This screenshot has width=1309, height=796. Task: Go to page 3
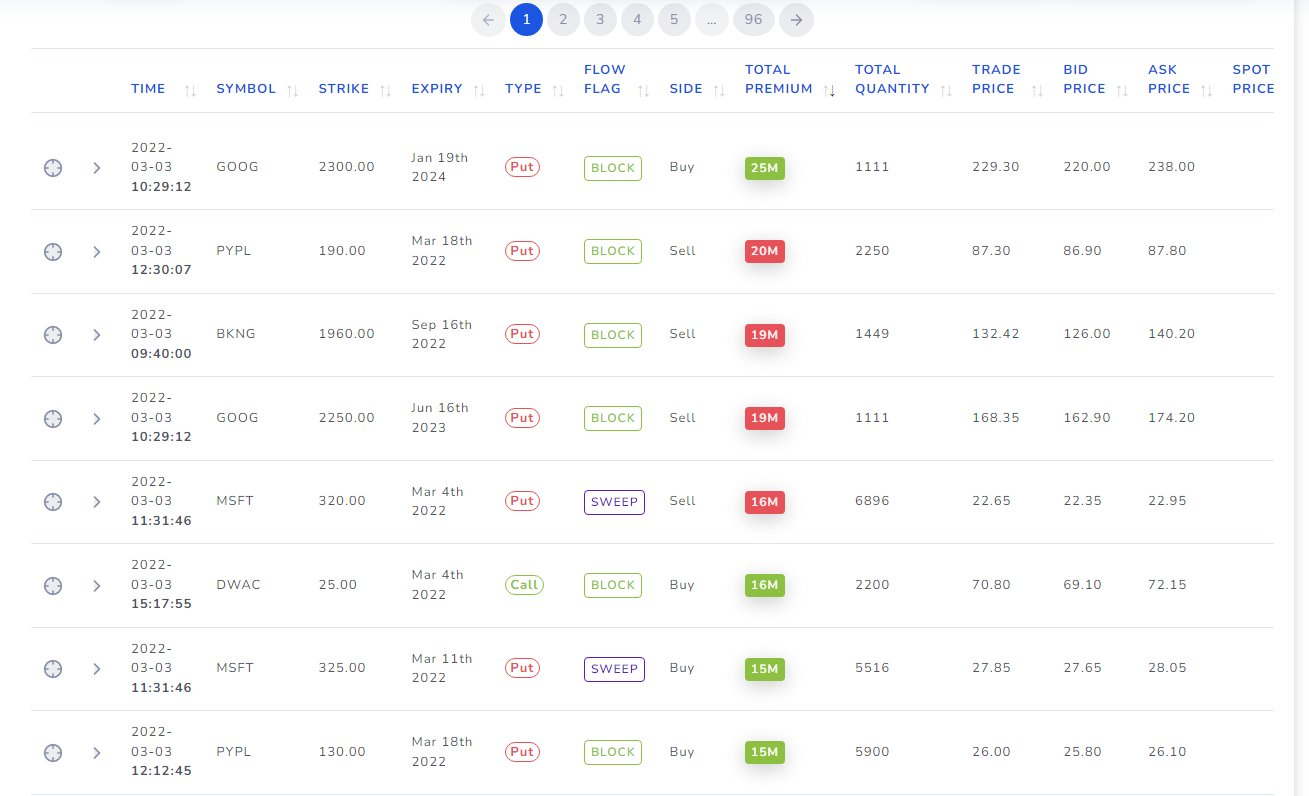pos(600,19)
